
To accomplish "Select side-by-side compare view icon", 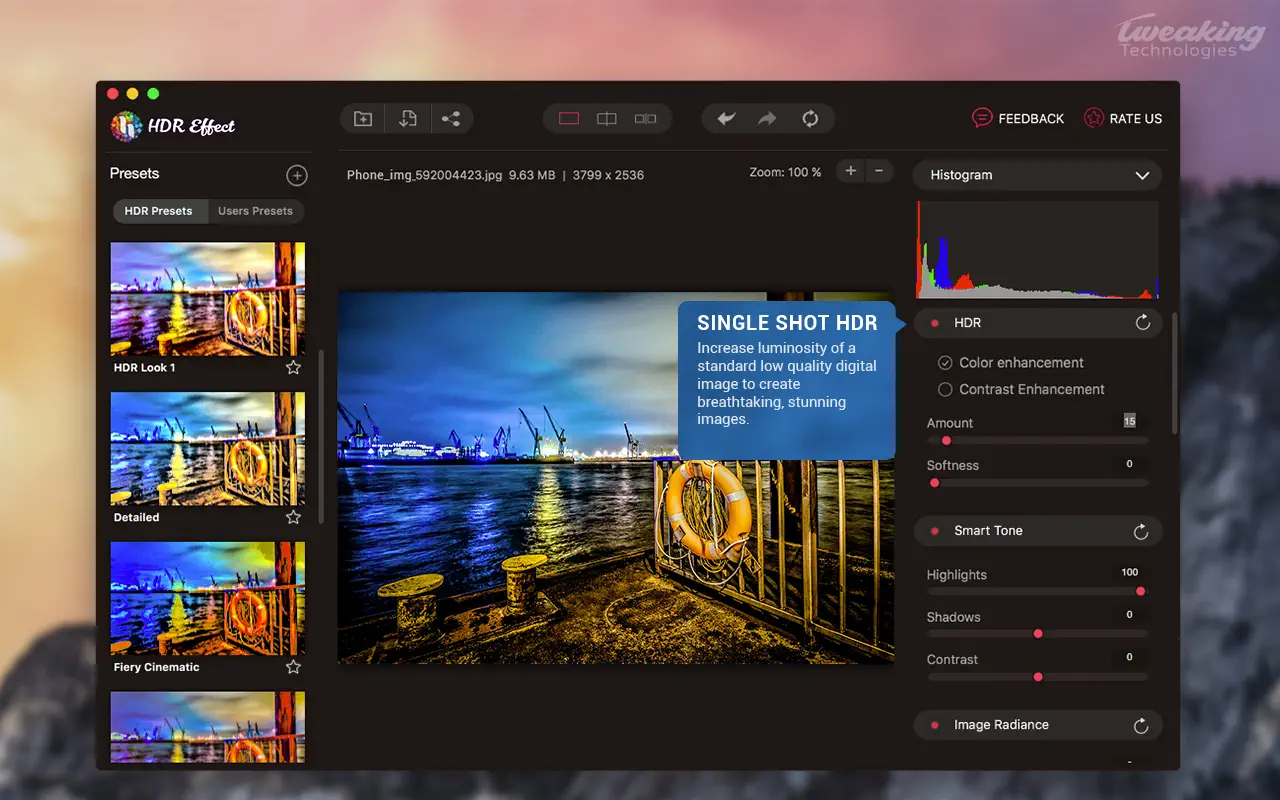I will (646, 119).
